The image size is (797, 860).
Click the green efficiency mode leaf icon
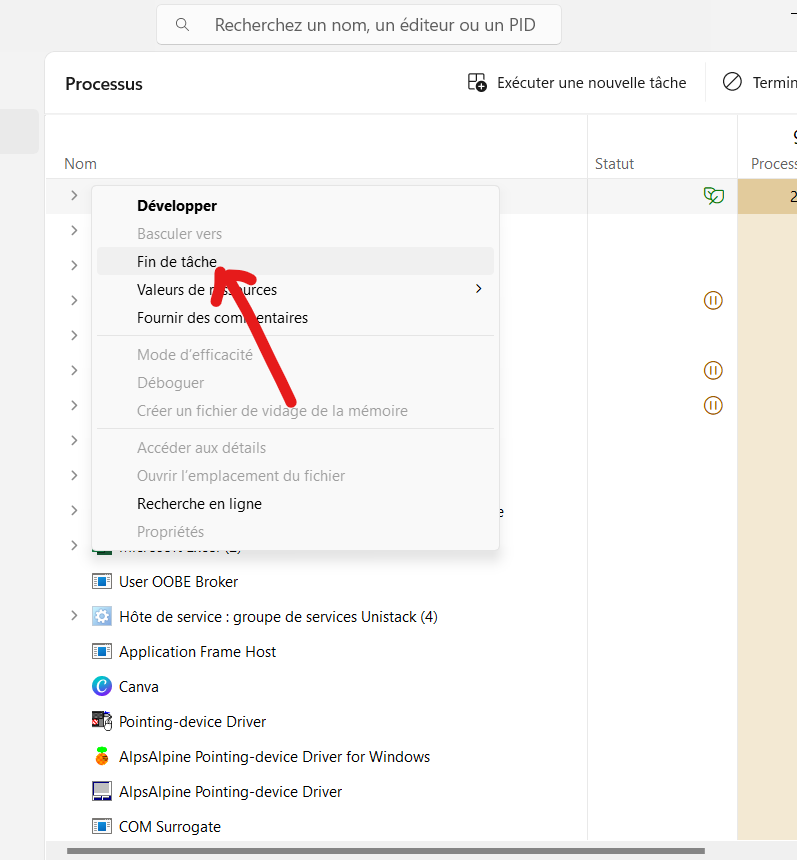pos(713,195)
